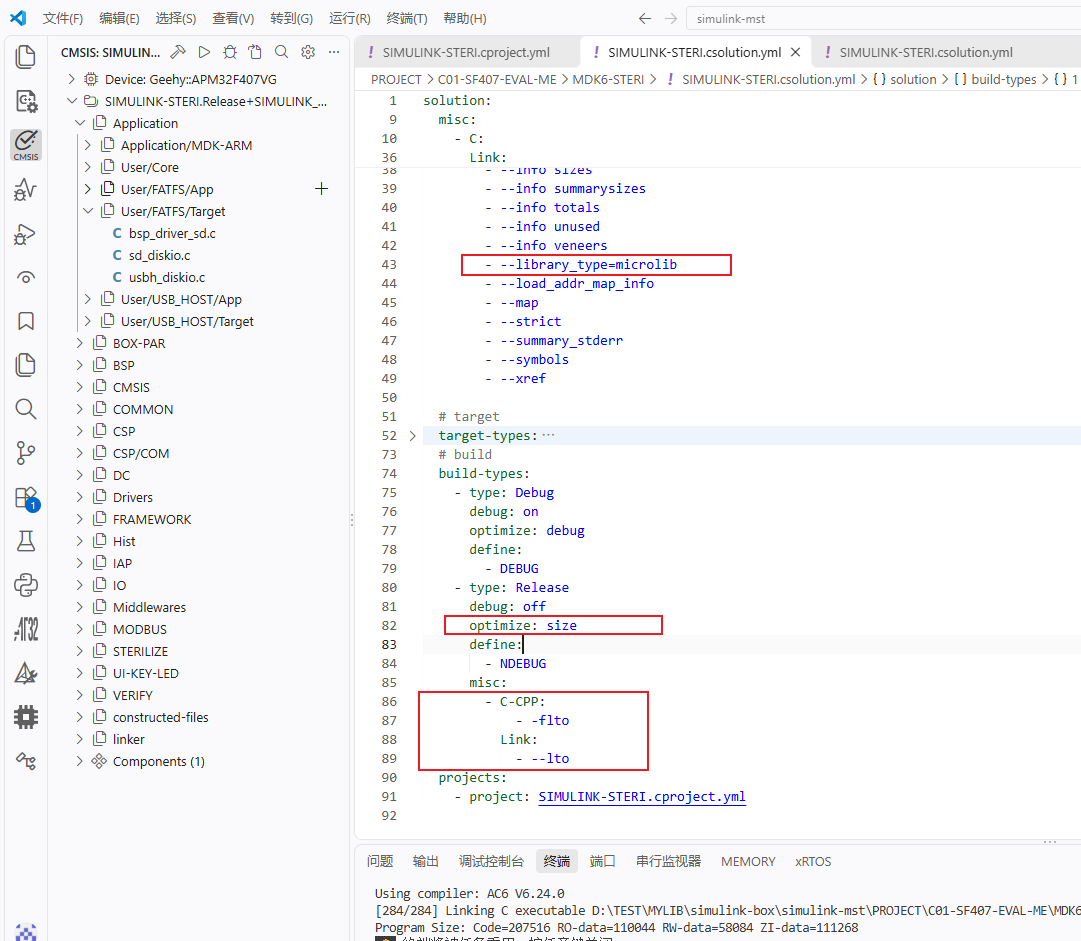
Task: Click the build hammer icon in CMSIS header
Action: pyautogui.click(x=178, y=52)
